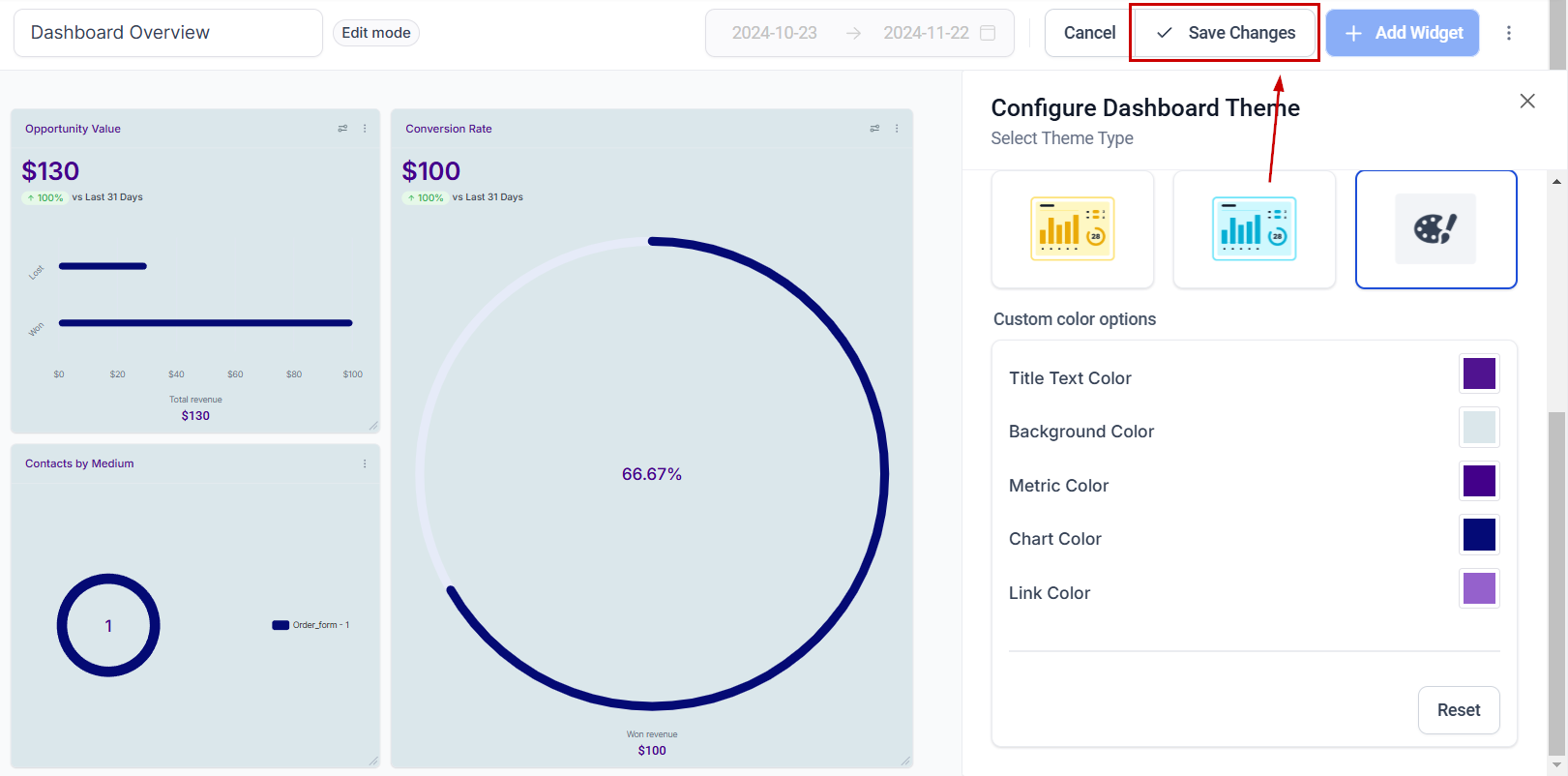Open Background Color swatch

tap(1479, 427)
